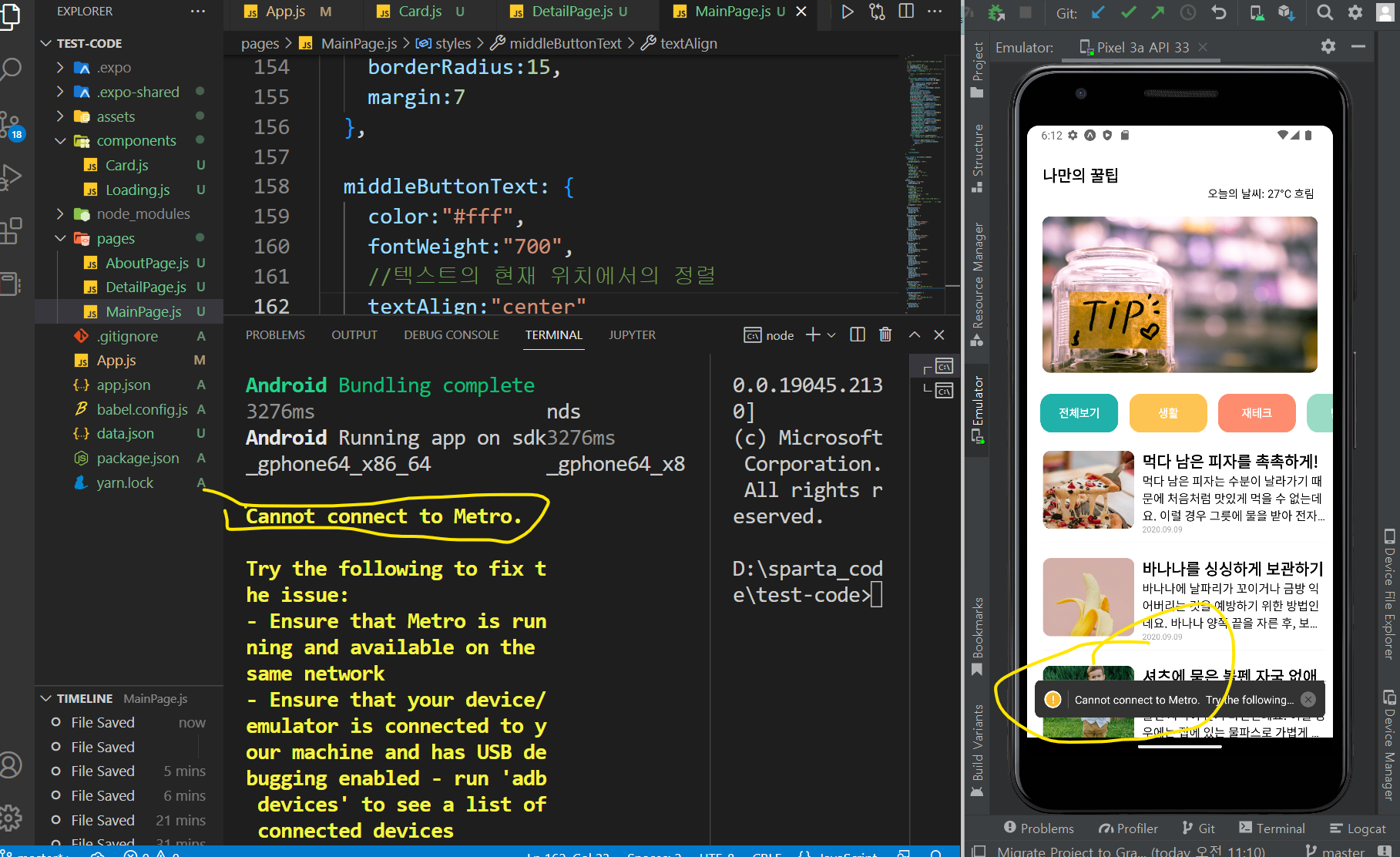Close the MainPage.js editor tab

[801, 12]
